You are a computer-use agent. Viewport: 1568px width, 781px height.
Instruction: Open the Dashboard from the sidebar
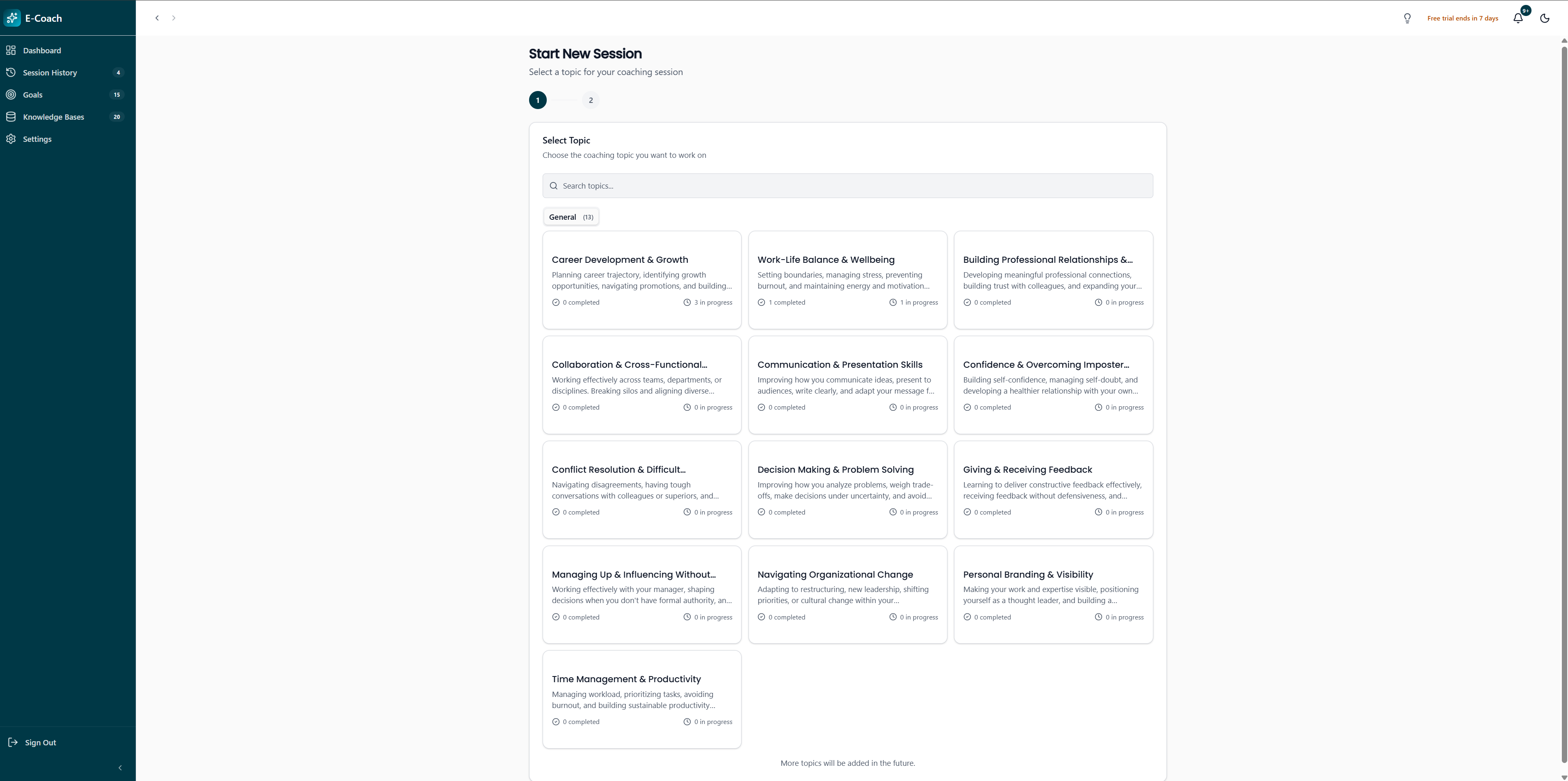tap(41, 50)
